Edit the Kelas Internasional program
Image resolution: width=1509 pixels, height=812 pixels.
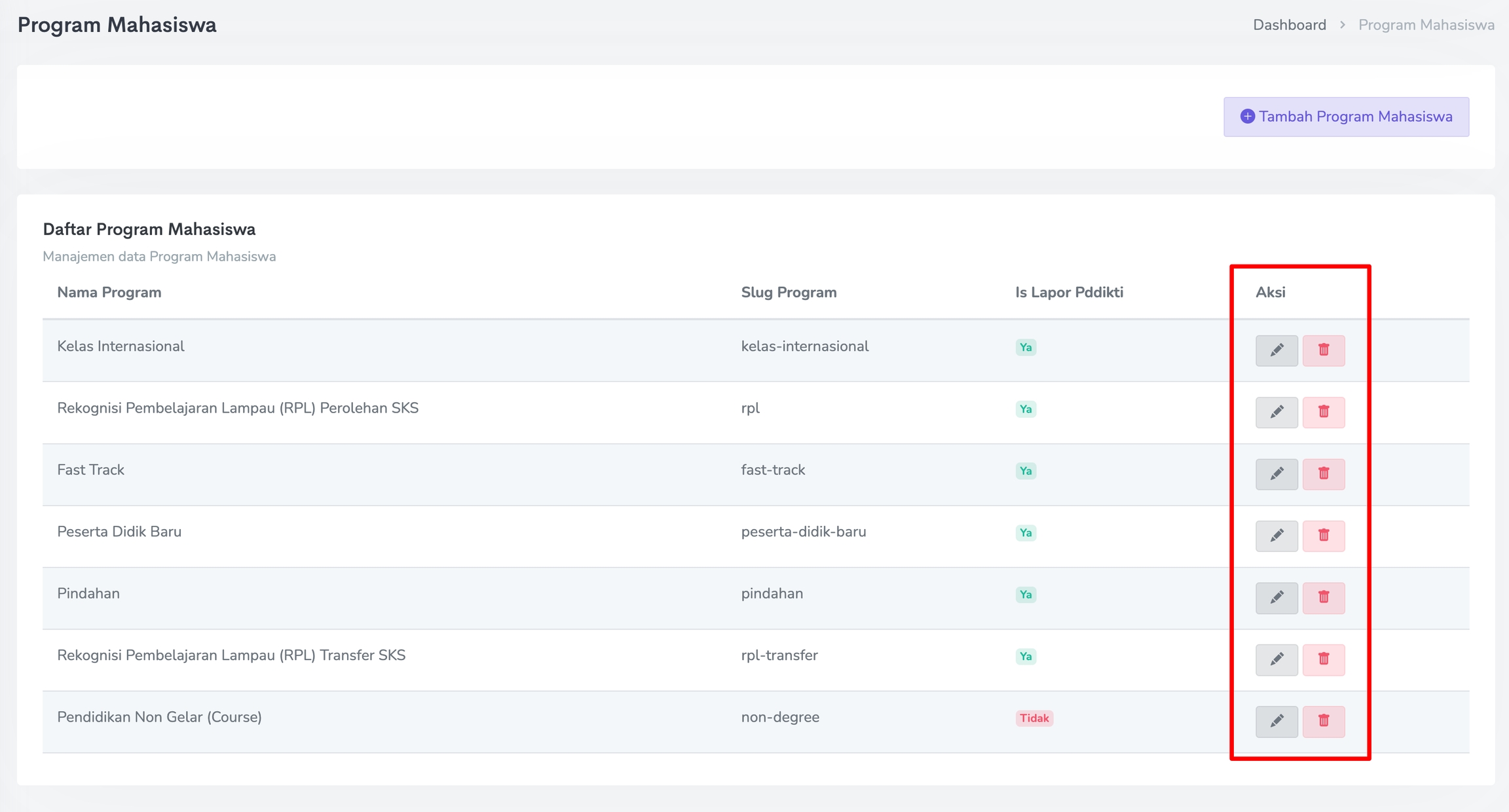click(1276, 350)
